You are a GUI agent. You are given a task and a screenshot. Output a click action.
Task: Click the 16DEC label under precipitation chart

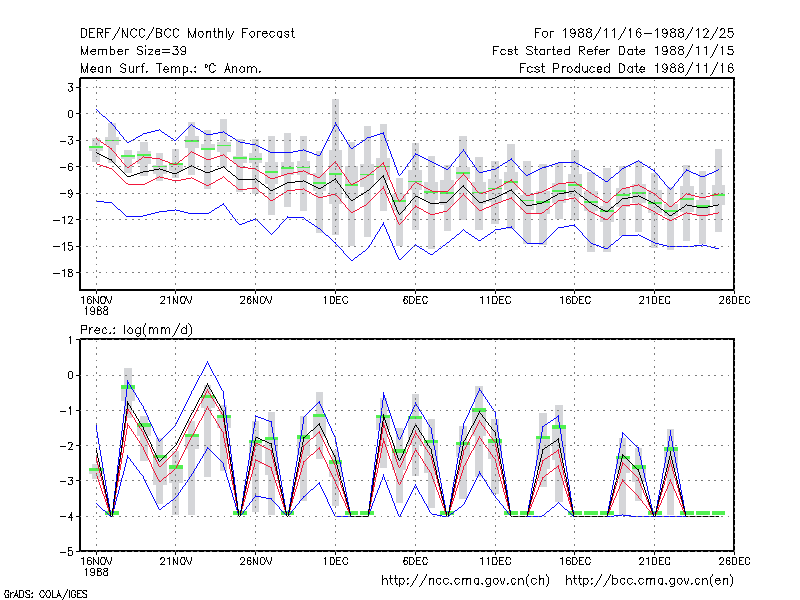[574, 561]
